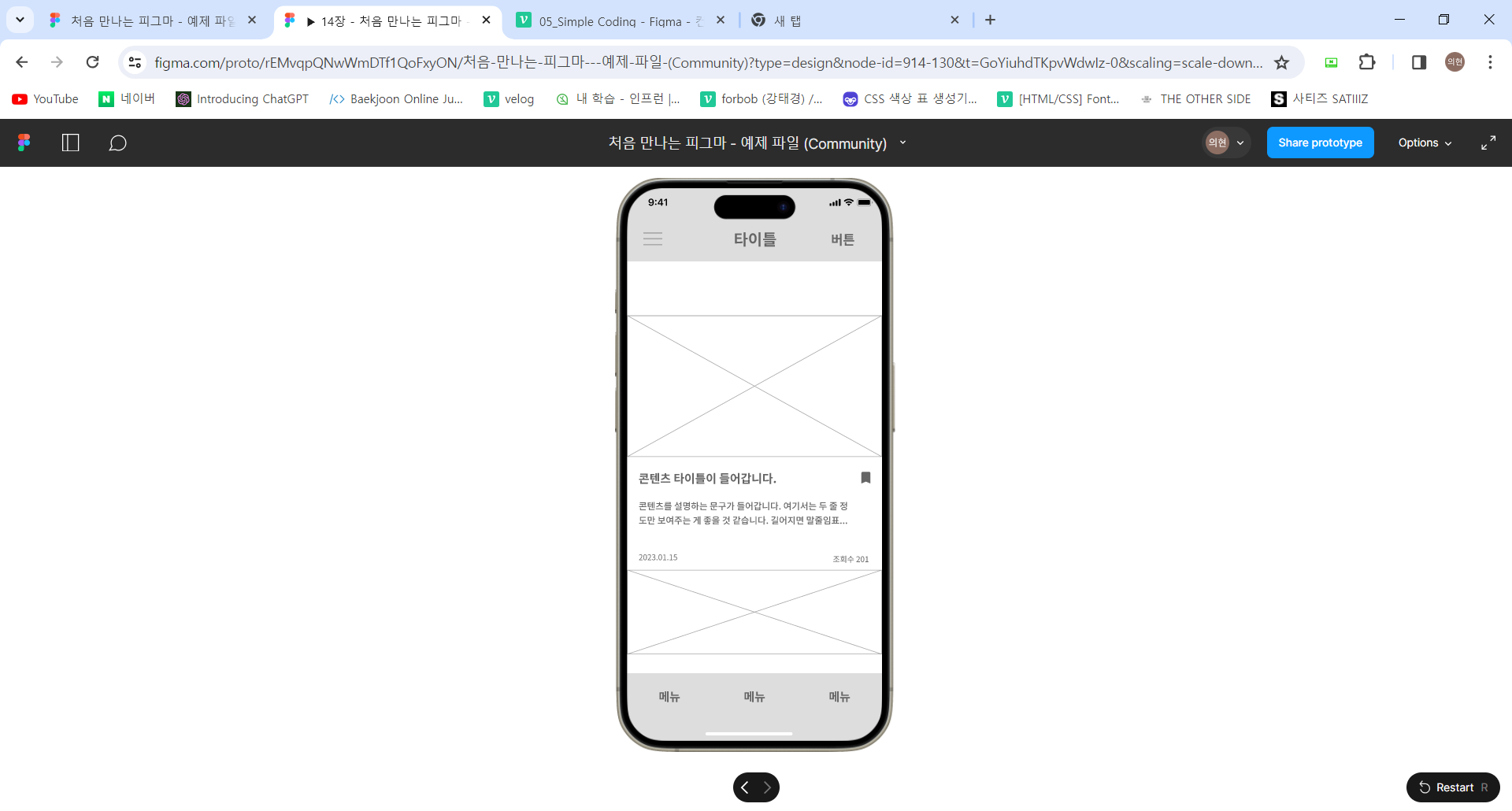Toggle the bookmark icon on content card
The image size is (1512, 811).
point(865,477)
